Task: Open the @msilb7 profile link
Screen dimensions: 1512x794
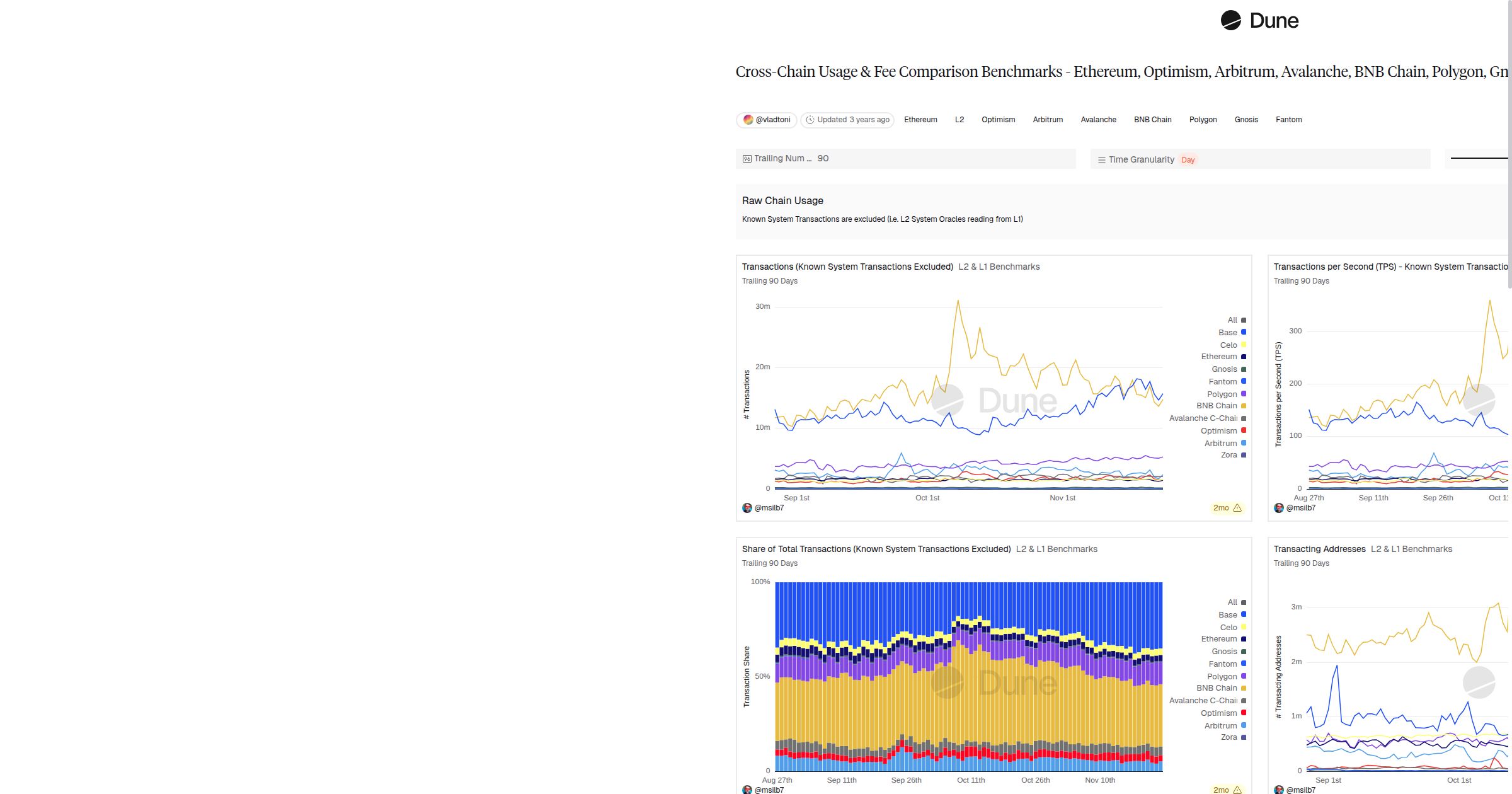Action: (x=770, y=508)
